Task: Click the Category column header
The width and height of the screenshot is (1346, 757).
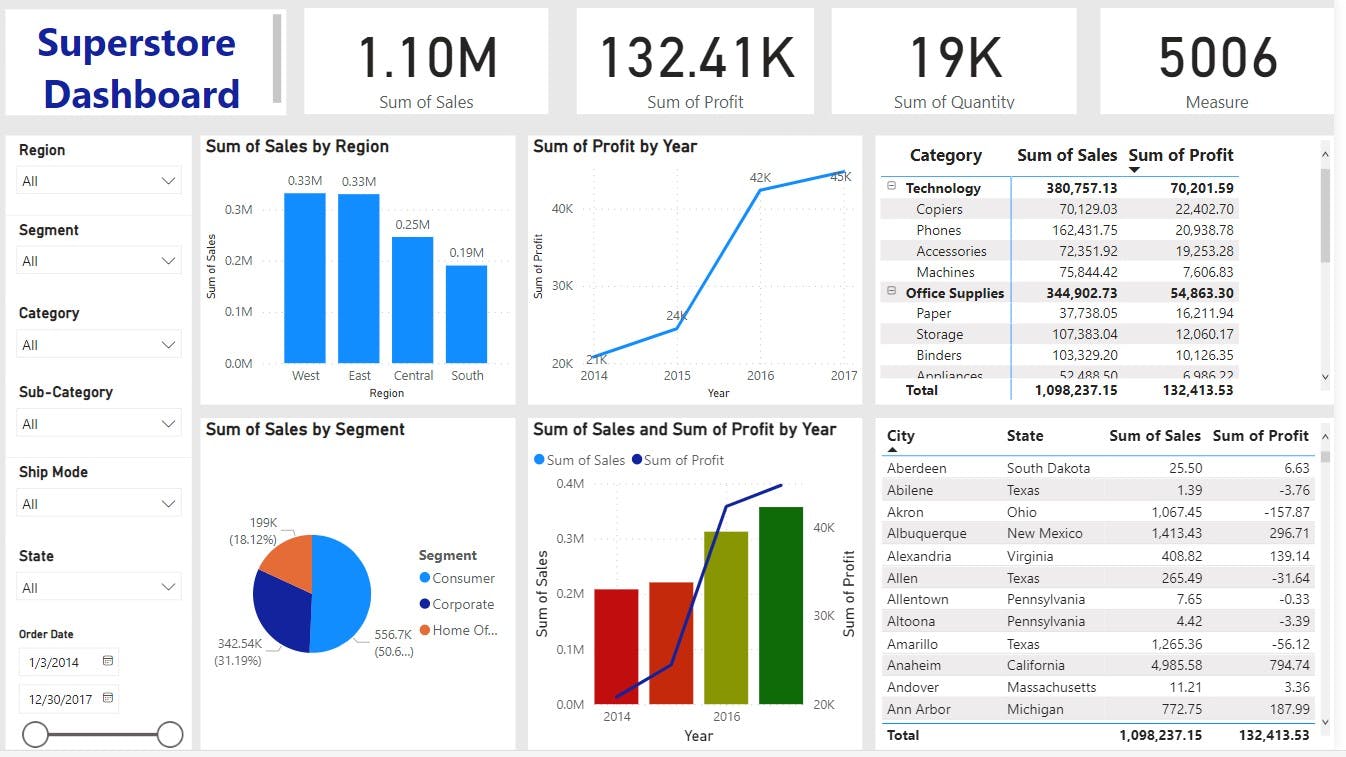Action: [x=946, y=155]
